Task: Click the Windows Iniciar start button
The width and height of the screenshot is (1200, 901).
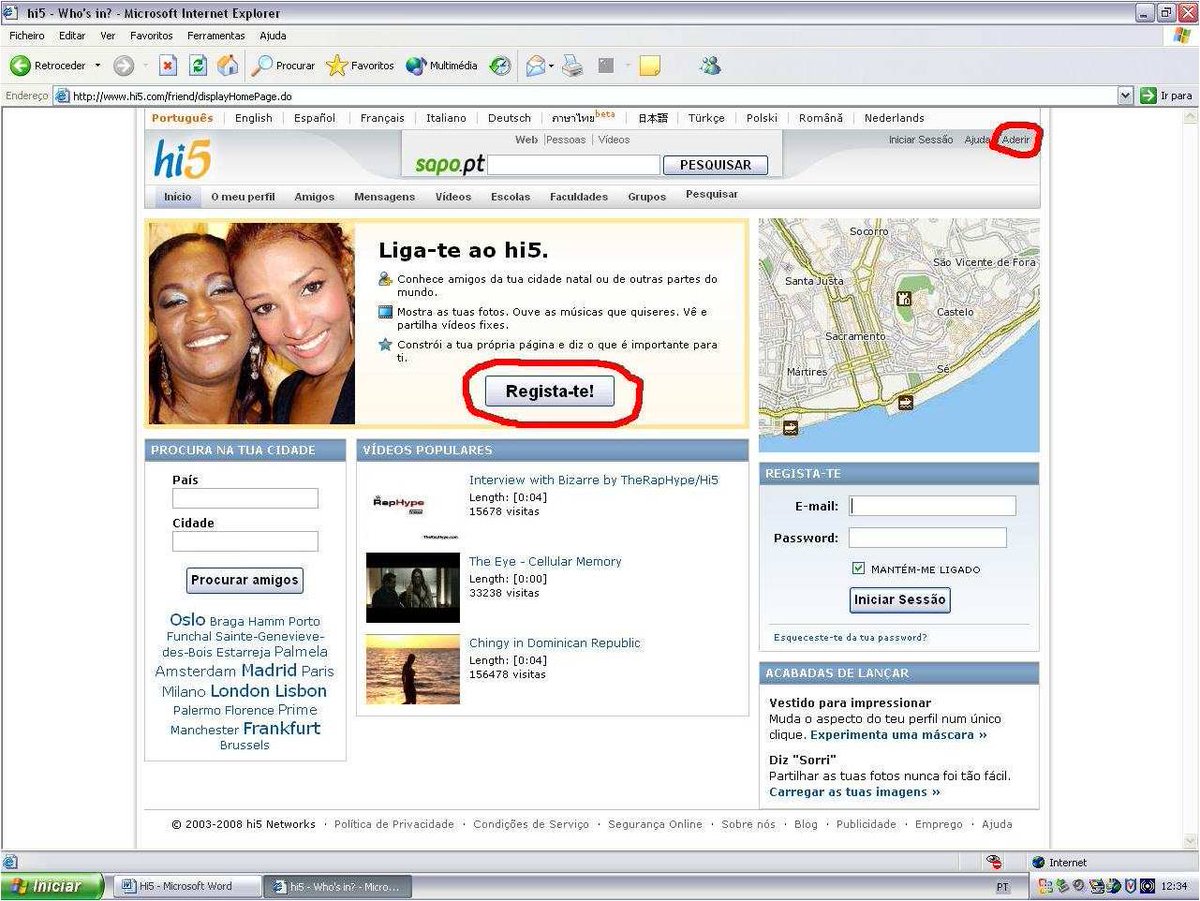Action: [52, 886]
